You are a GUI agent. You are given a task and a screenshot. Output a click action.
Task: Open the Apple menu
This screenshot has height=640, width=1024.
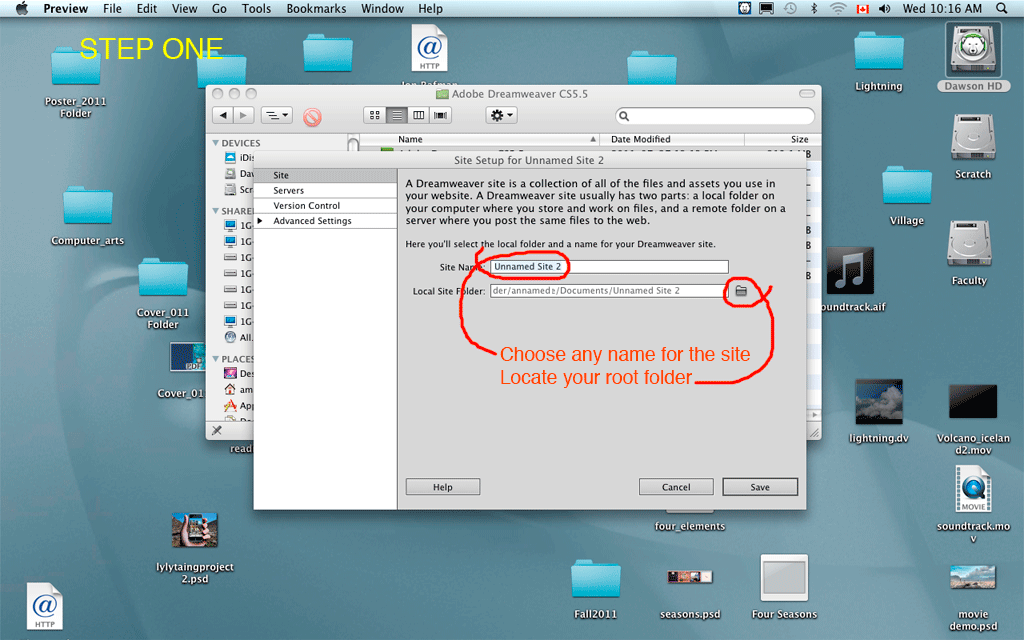point(22,8)
